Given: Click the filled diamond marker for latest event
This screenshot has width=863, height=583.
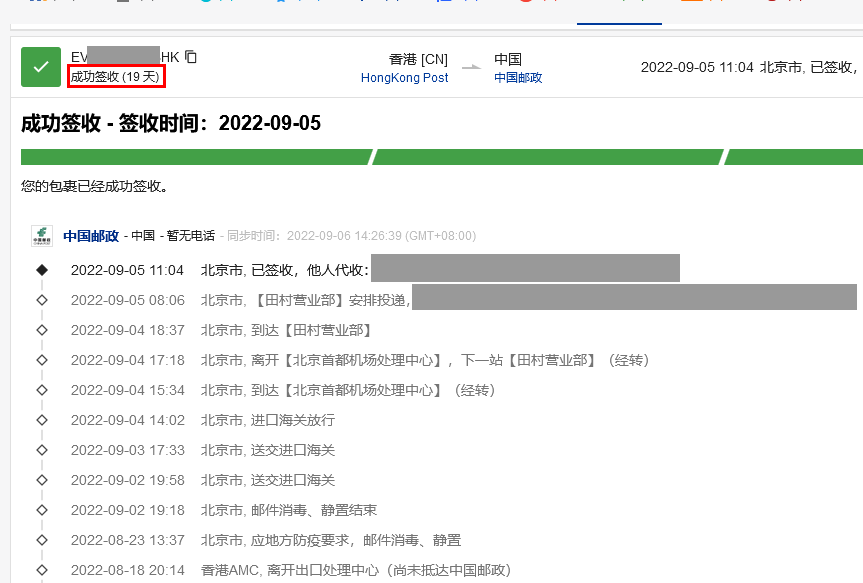Looking at the screenshot, I should pos(42,270).
